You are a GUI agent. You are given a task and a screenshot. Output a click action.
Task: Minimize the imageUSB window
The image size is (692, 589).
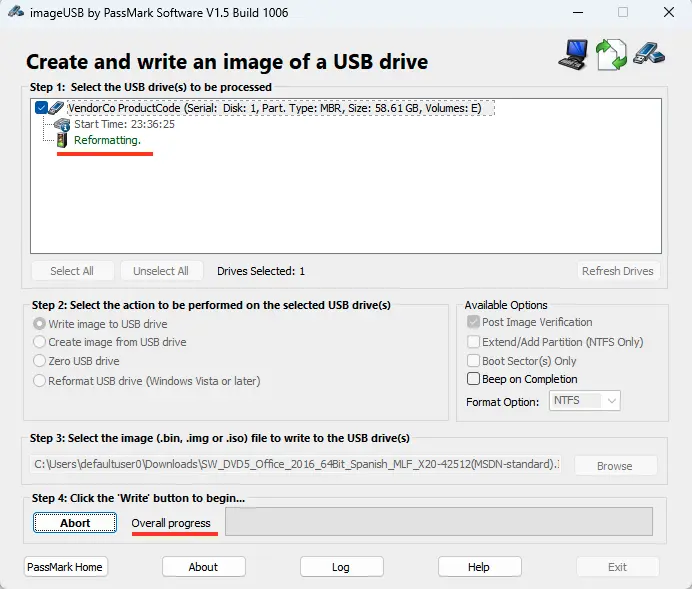pyautogui.click(x=578, y=12)
